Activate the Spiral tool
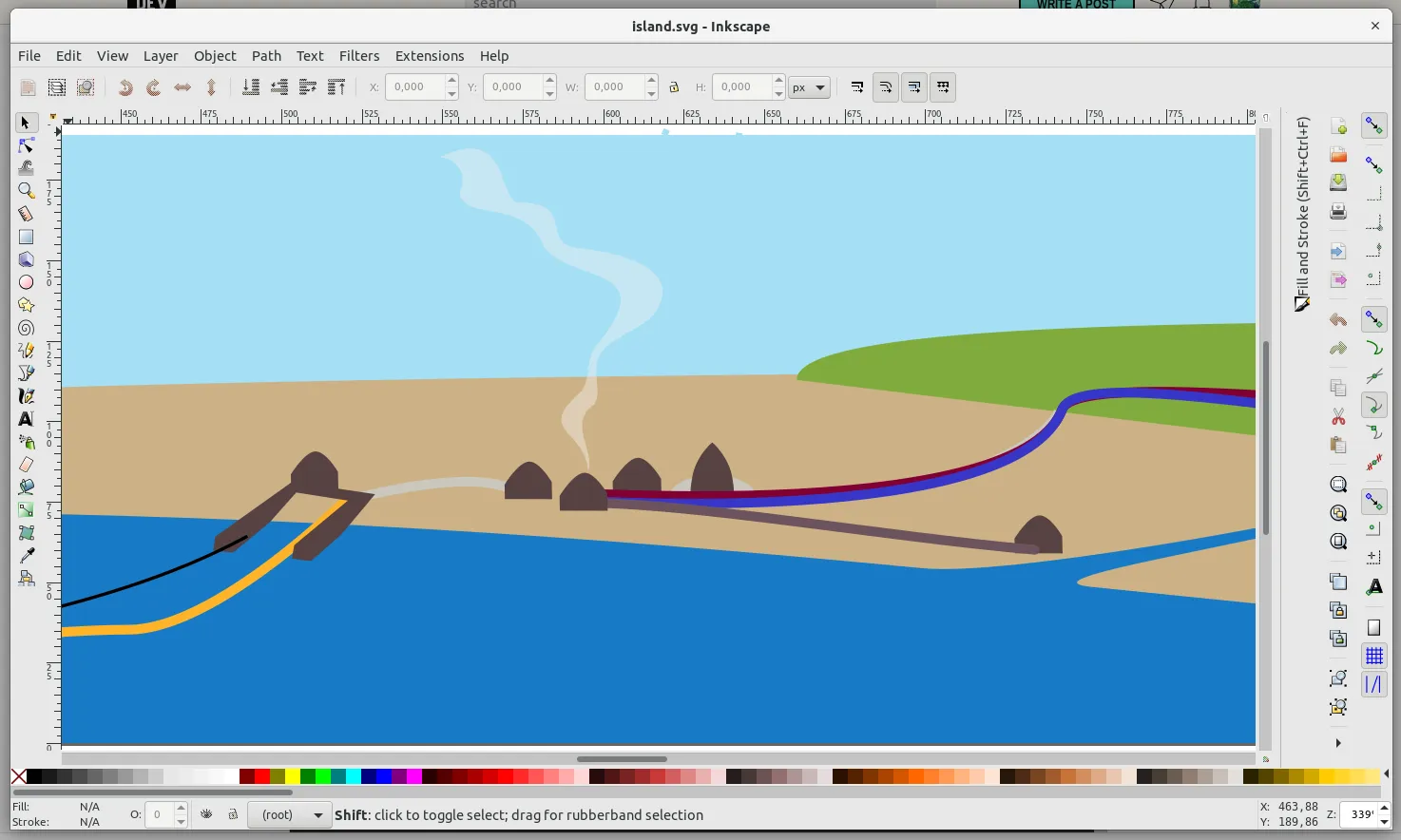1401x840 pixels. point(26,328)
